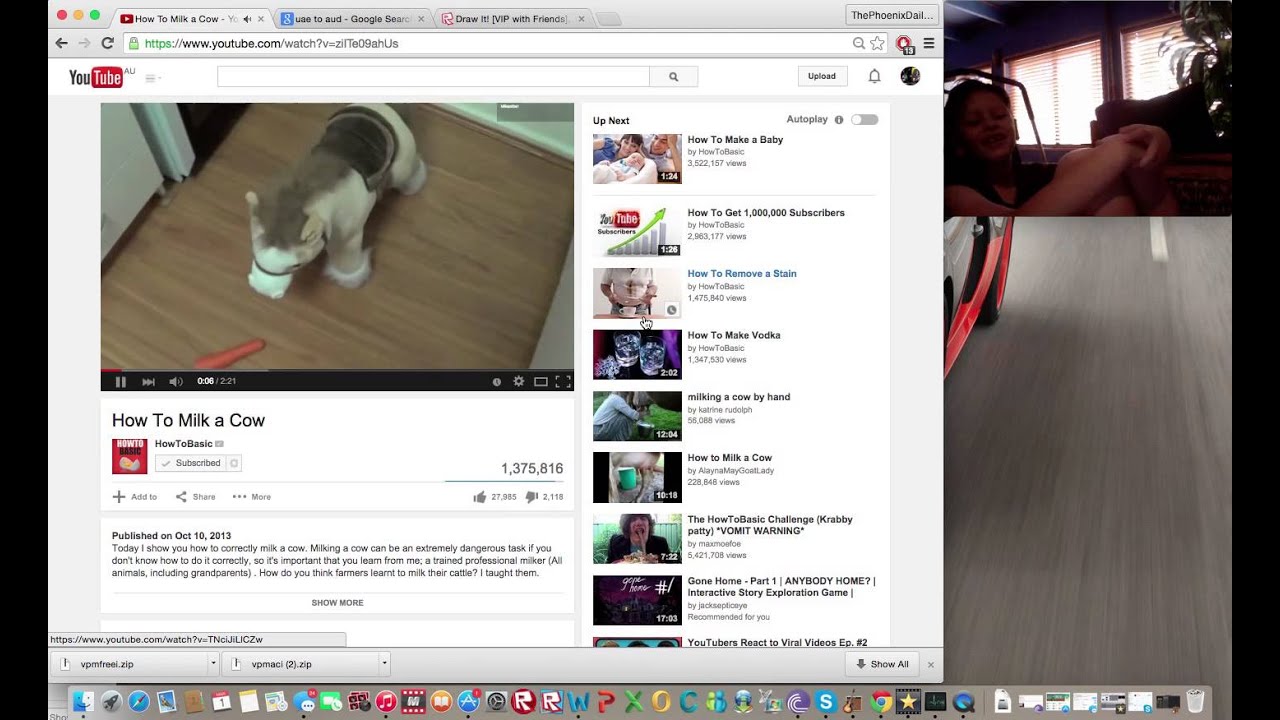Enter fullscreen in the video player

(x=563, y=381)
